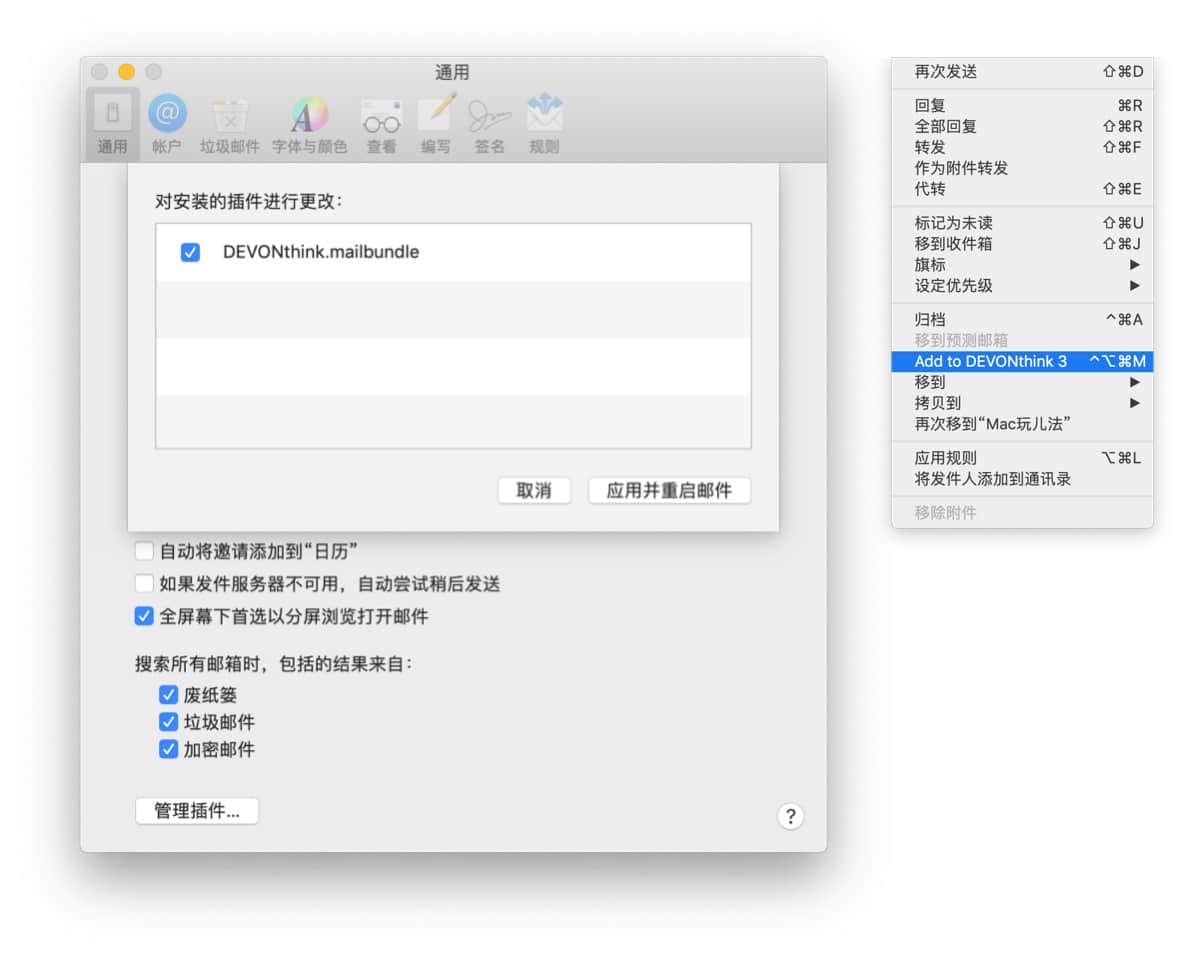Image resolution: width=1184 pixels, height=958 pixels.
Task: Open the 编写 Composing preferences icon
Action: [x=436, y=124]
